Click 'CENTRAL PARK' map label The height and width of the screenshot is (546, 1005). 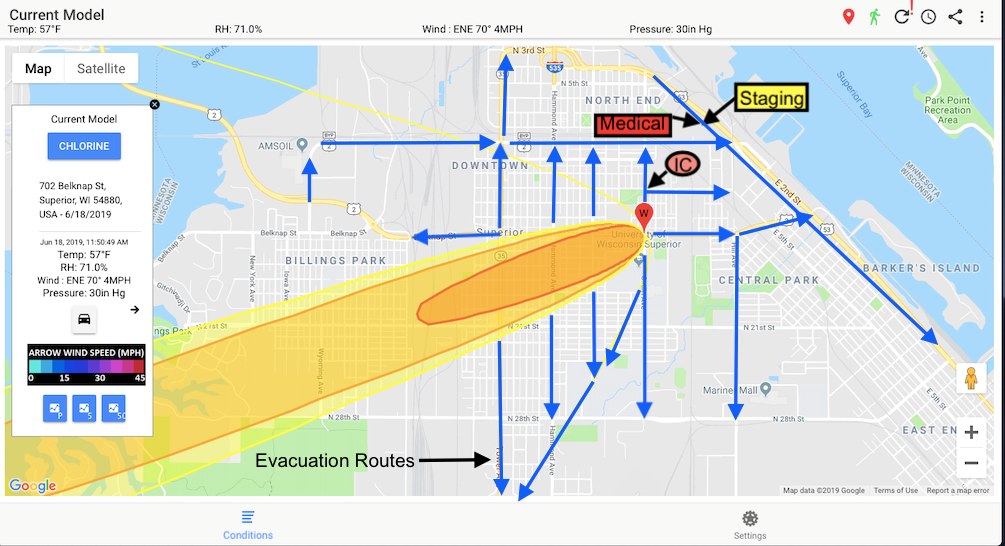pyautogui.click(x=768, y=280)
